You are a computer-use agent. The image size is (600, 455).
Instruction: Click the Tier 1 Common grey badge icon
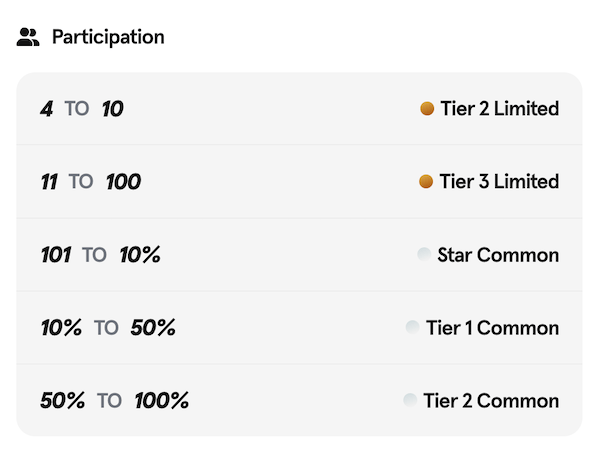pos(412,327)
